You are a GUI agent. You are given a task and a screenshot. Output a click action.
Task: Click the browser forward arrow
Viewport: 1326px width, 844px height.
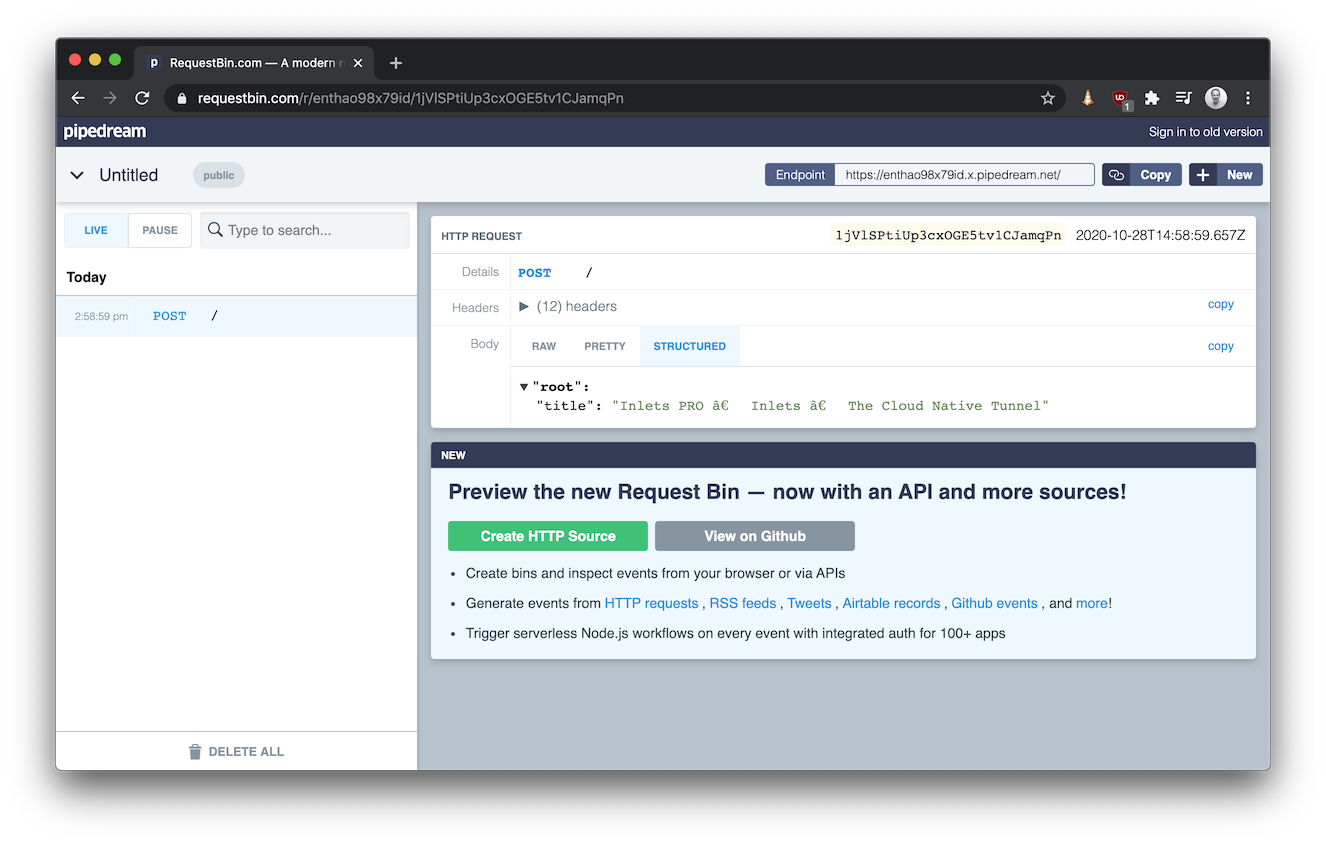coord(110,98)
